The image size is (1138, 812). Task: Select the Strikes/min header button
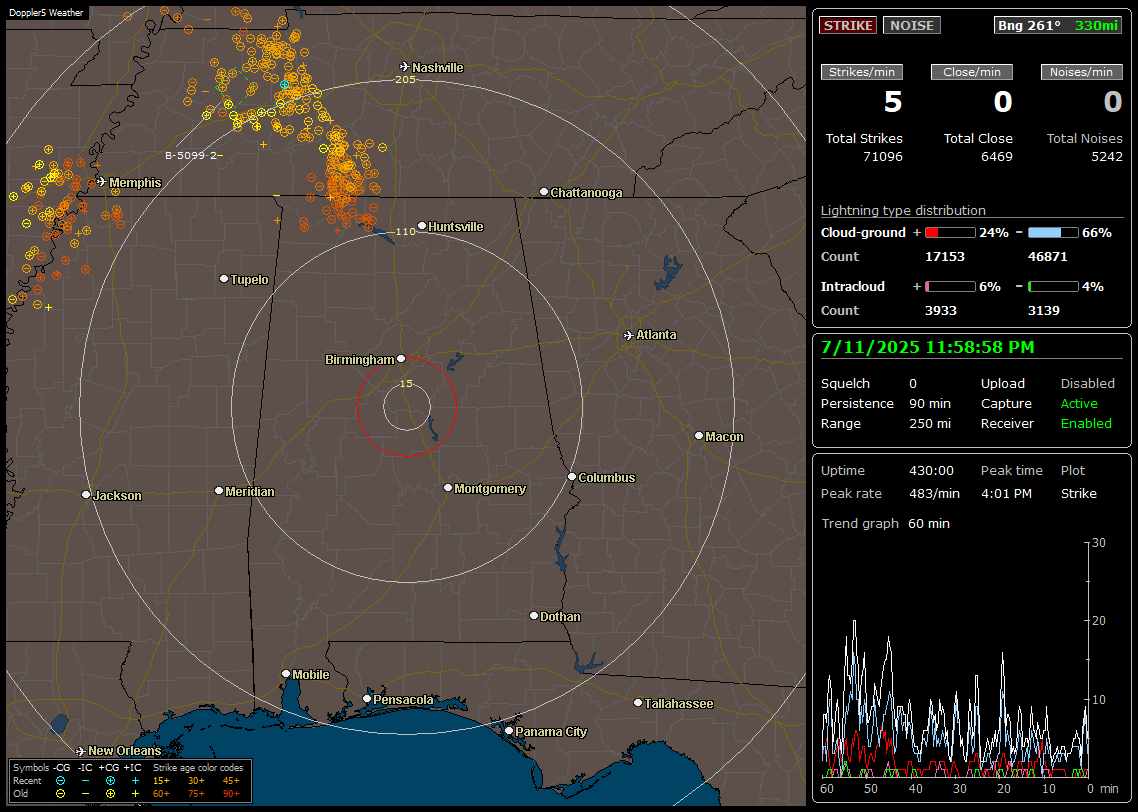(x=861, y=72)
